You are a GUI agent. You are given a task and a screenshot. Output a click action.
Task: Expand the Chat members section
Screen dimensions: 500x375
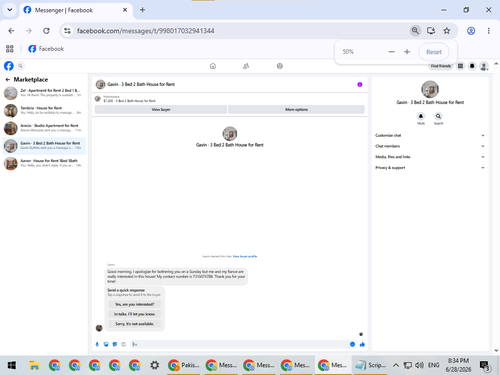coord(430,146)
